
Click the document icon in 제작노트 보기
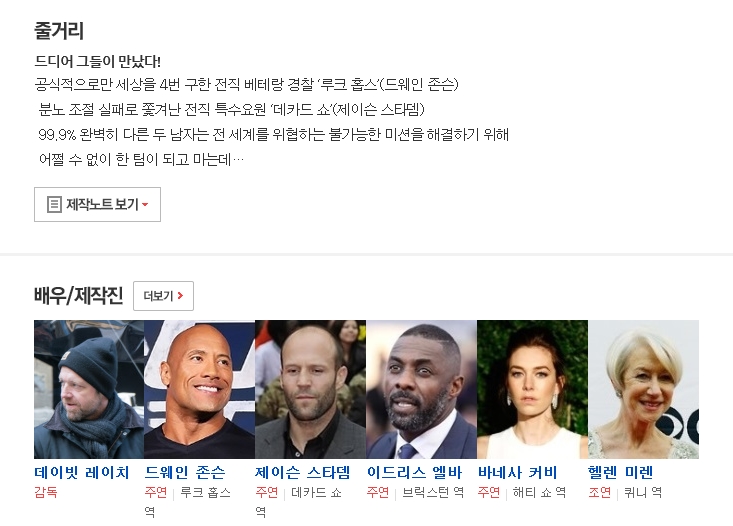(x=54, y=204)
